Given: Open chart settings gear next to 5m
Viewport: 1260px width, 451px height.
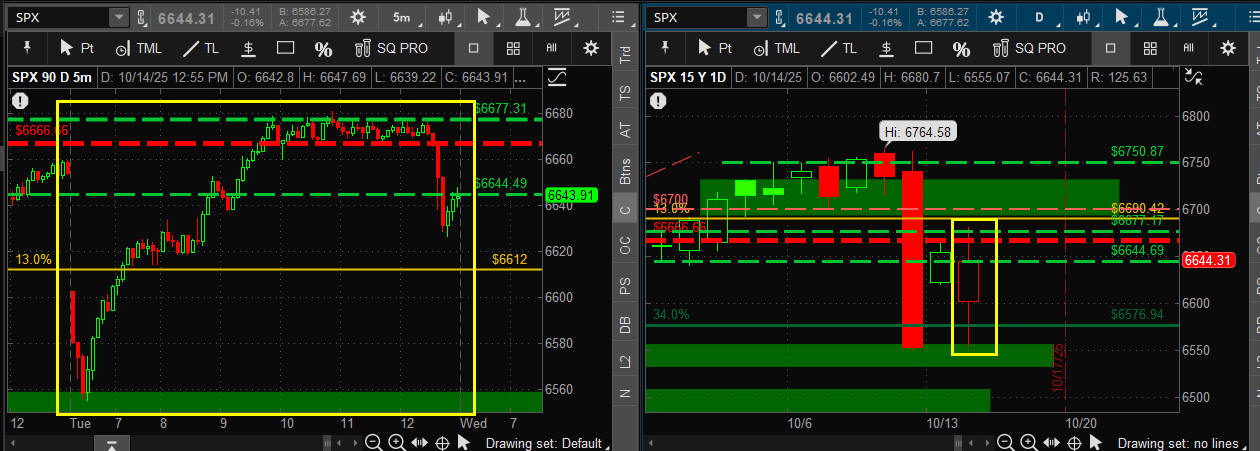Looking at the screenshot, I should 357,17.
